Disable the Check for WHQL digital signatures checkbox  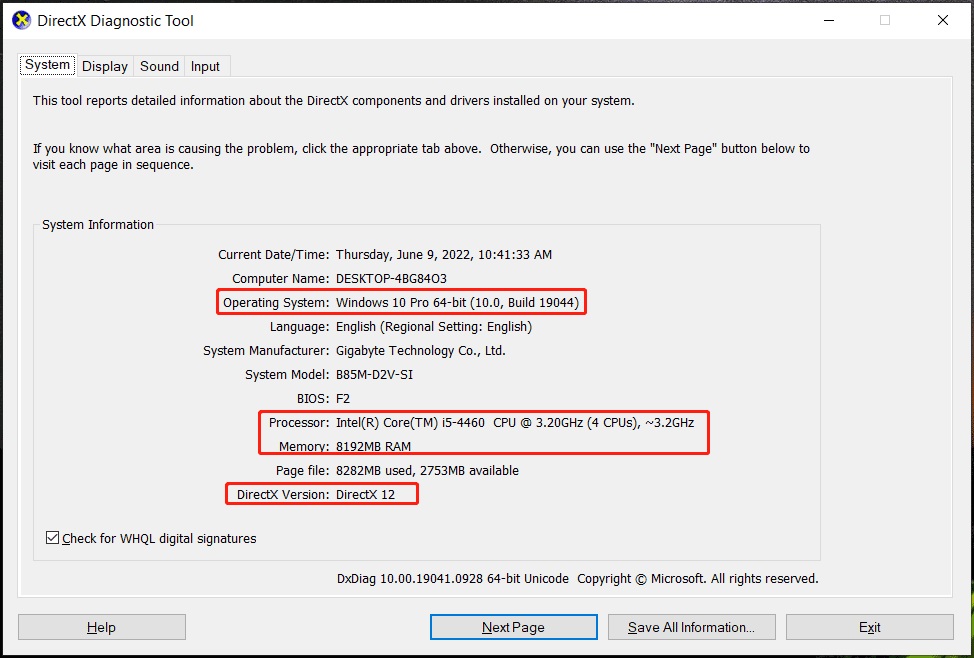pyautogui.click(x=51, y=537)
